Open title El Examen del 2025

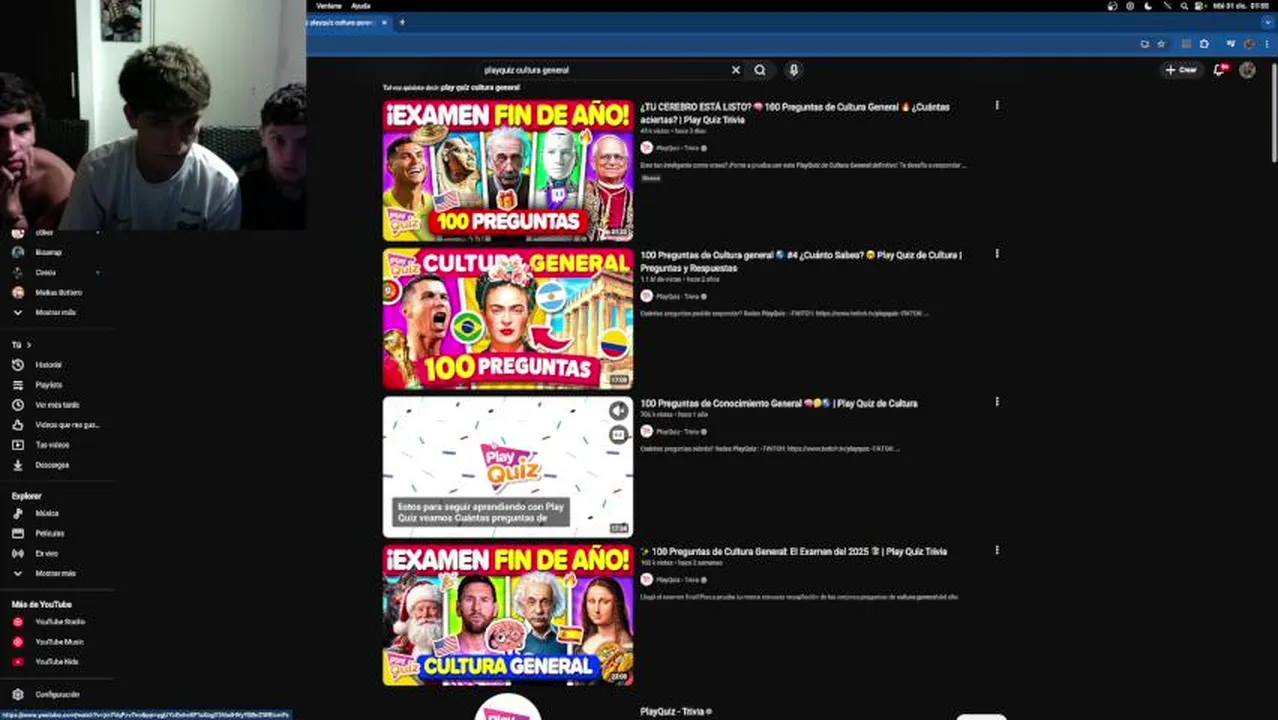point(794,551)
